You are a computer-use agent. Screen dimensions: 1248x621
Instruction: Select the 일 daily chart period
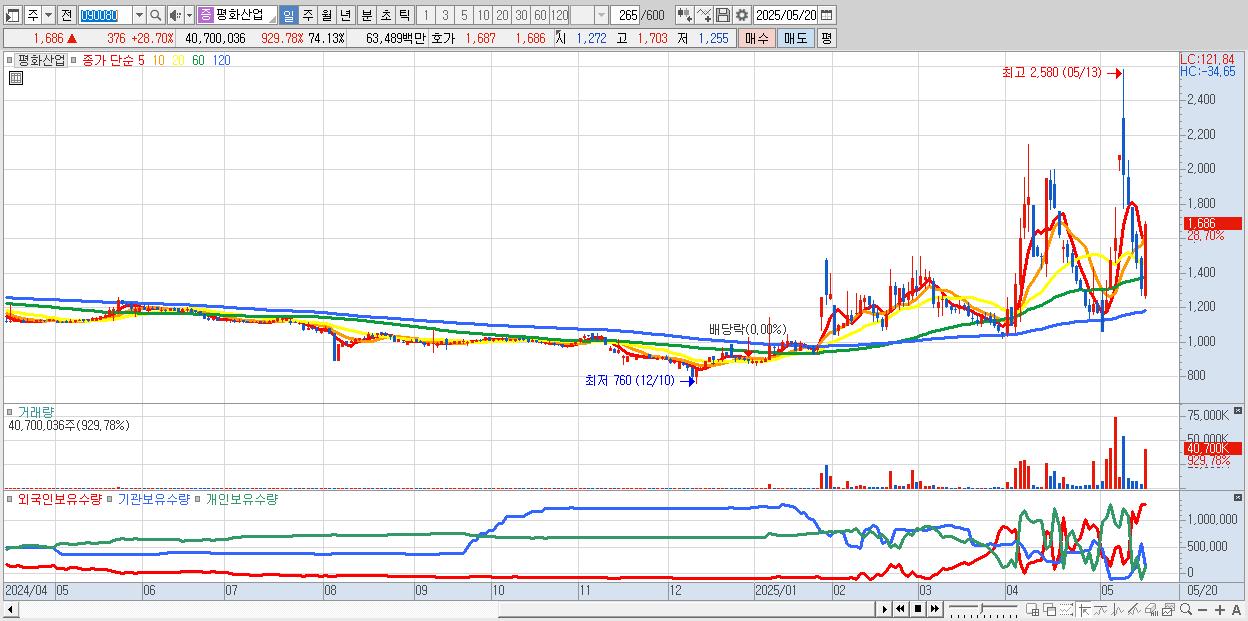(x=288, y=15)
